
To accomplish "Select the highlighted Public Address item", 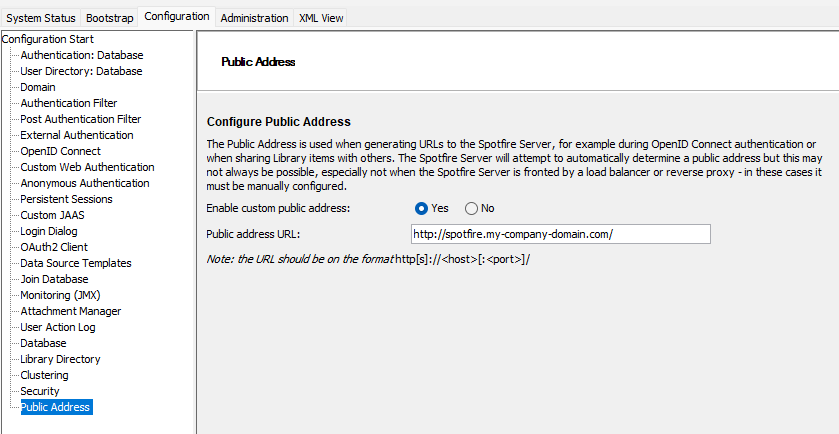I will point(56,407).
